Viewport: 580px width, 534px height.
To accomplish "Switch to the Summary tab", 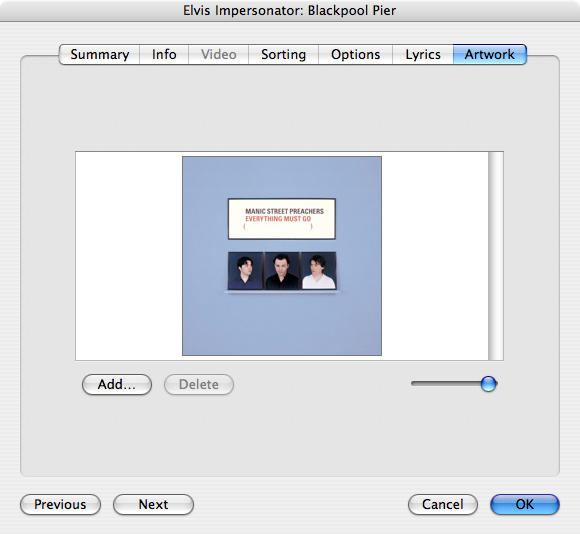I will (99, 54).
